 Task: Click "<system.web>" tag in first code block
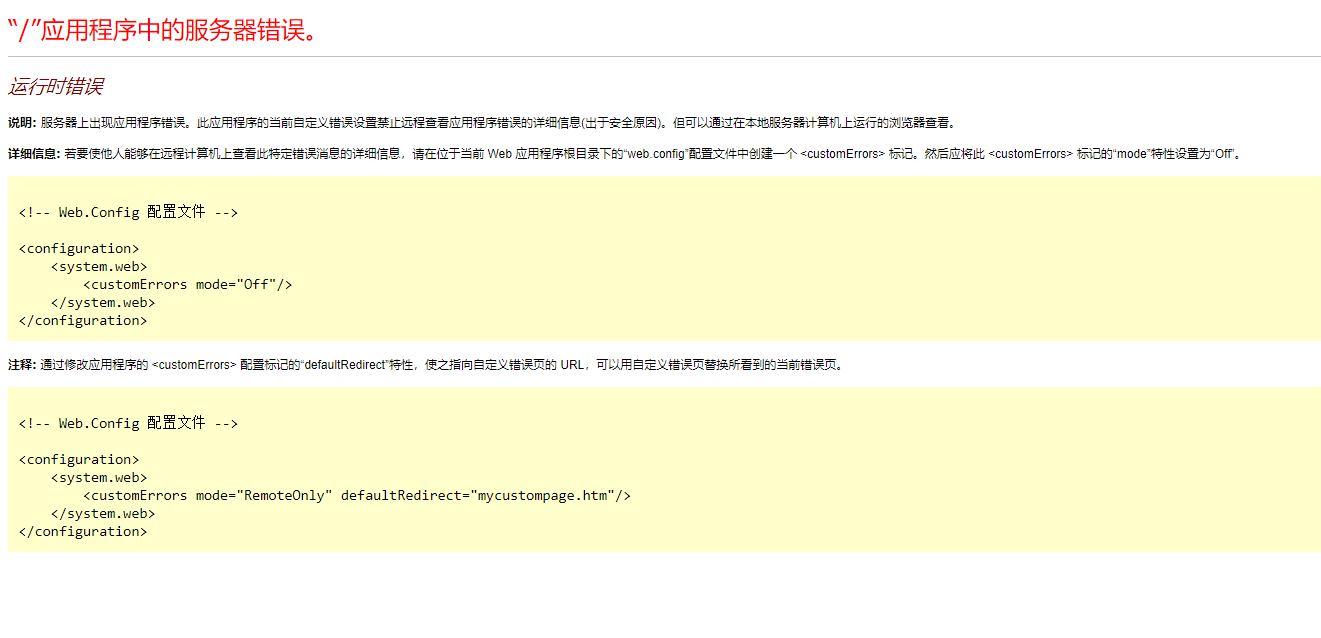(x=99, y=266)
